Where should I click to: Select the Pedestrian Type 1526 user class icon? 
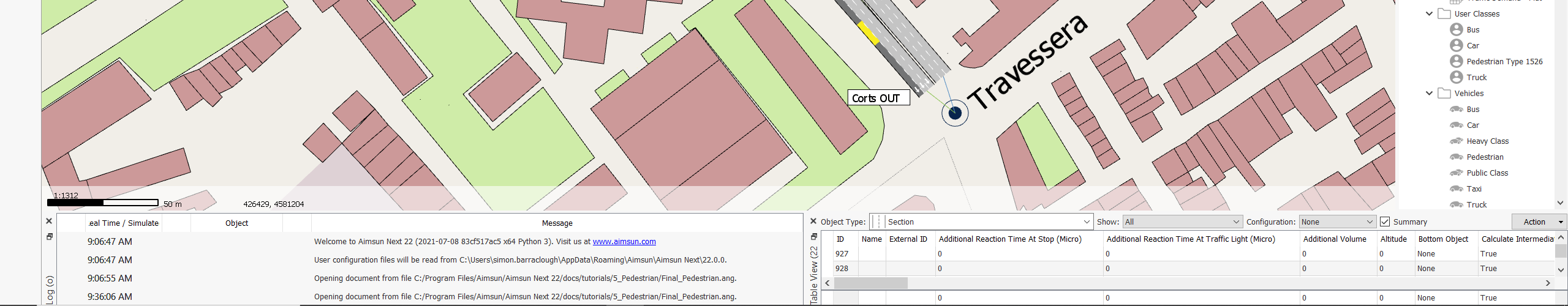1457,61
